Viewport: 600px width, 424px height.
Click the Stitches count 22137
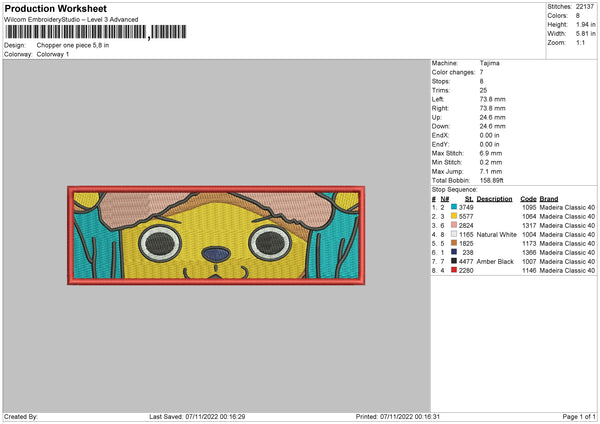pos(583,5)
